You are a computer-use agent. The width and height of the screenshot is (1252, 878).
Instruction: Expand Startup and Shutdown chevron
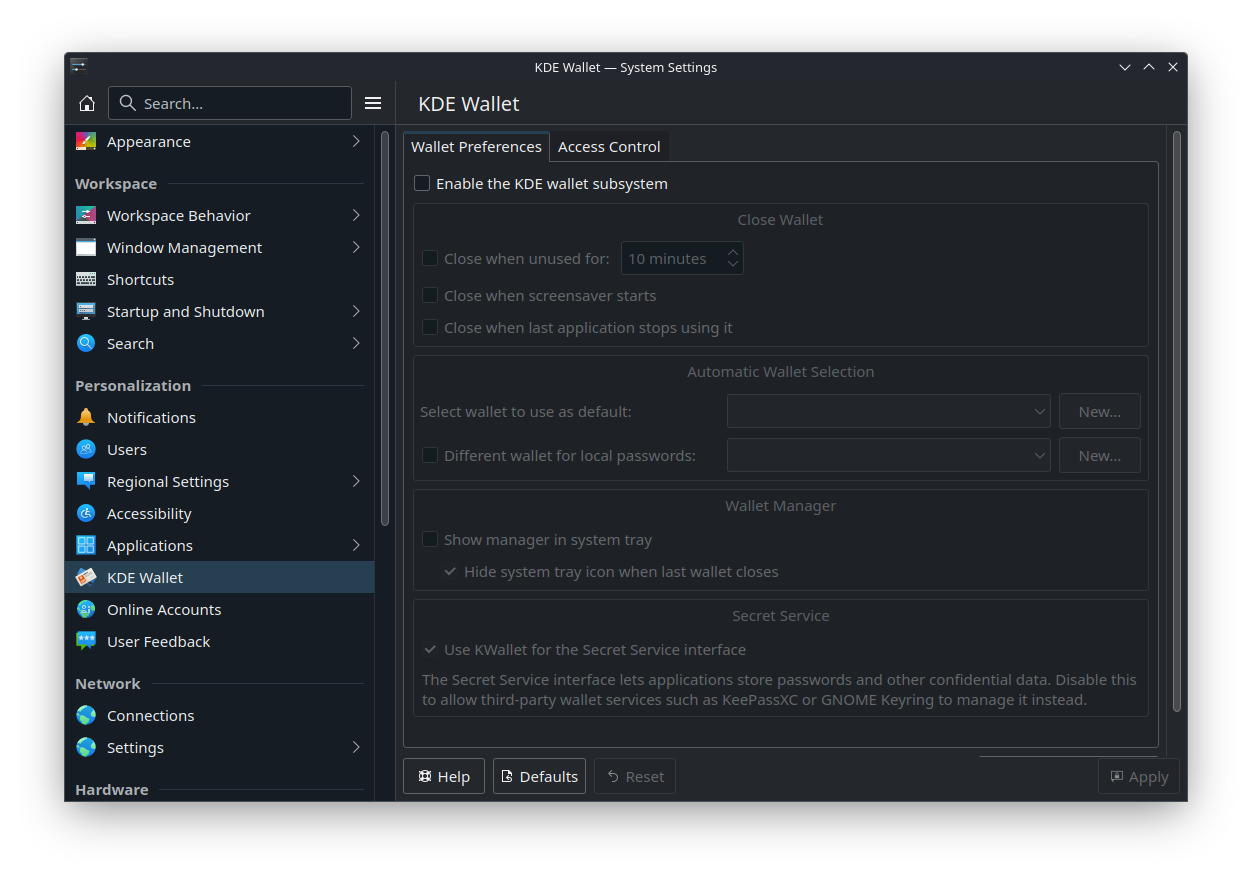[x=356, y=312]
